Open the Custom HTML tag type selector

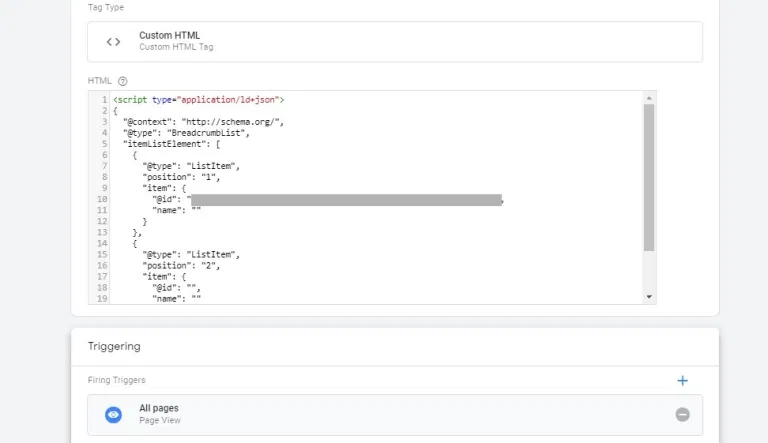pyautogui.click(x=394, y=42)
